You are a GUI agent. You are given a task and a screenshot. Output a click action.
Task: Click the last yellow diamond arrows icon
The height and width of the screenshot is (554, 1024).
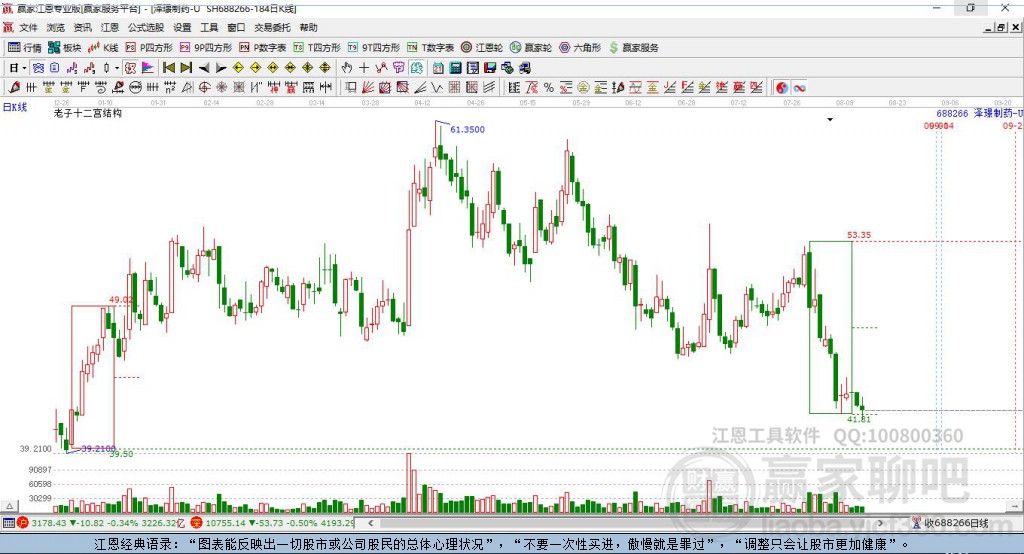[325, 68]
